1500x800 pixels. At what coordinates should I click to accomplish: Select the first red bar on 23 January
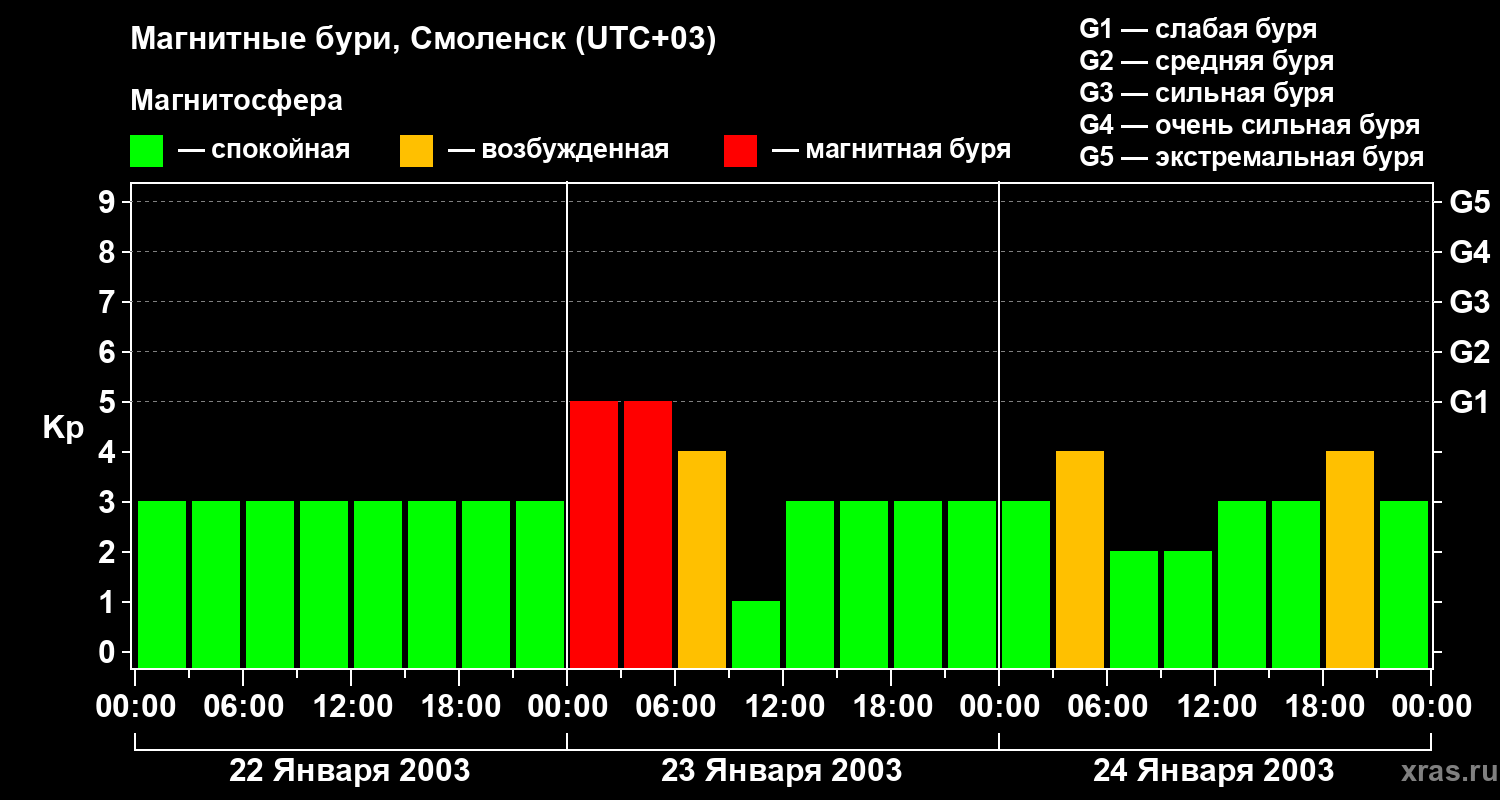point(594,534)
